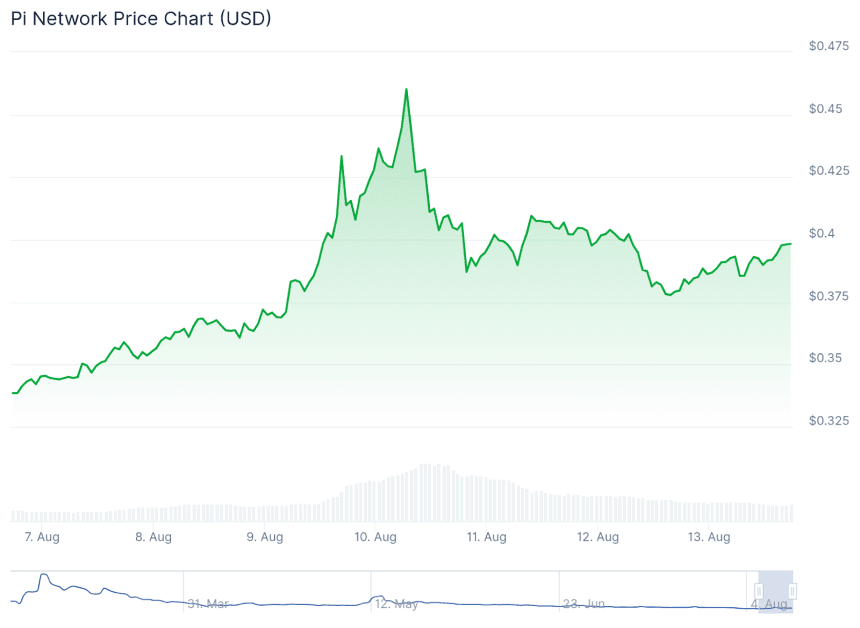Click the 7. Aug date label
Viewport: 860px width, 628px height.
(x=42, y=537)
